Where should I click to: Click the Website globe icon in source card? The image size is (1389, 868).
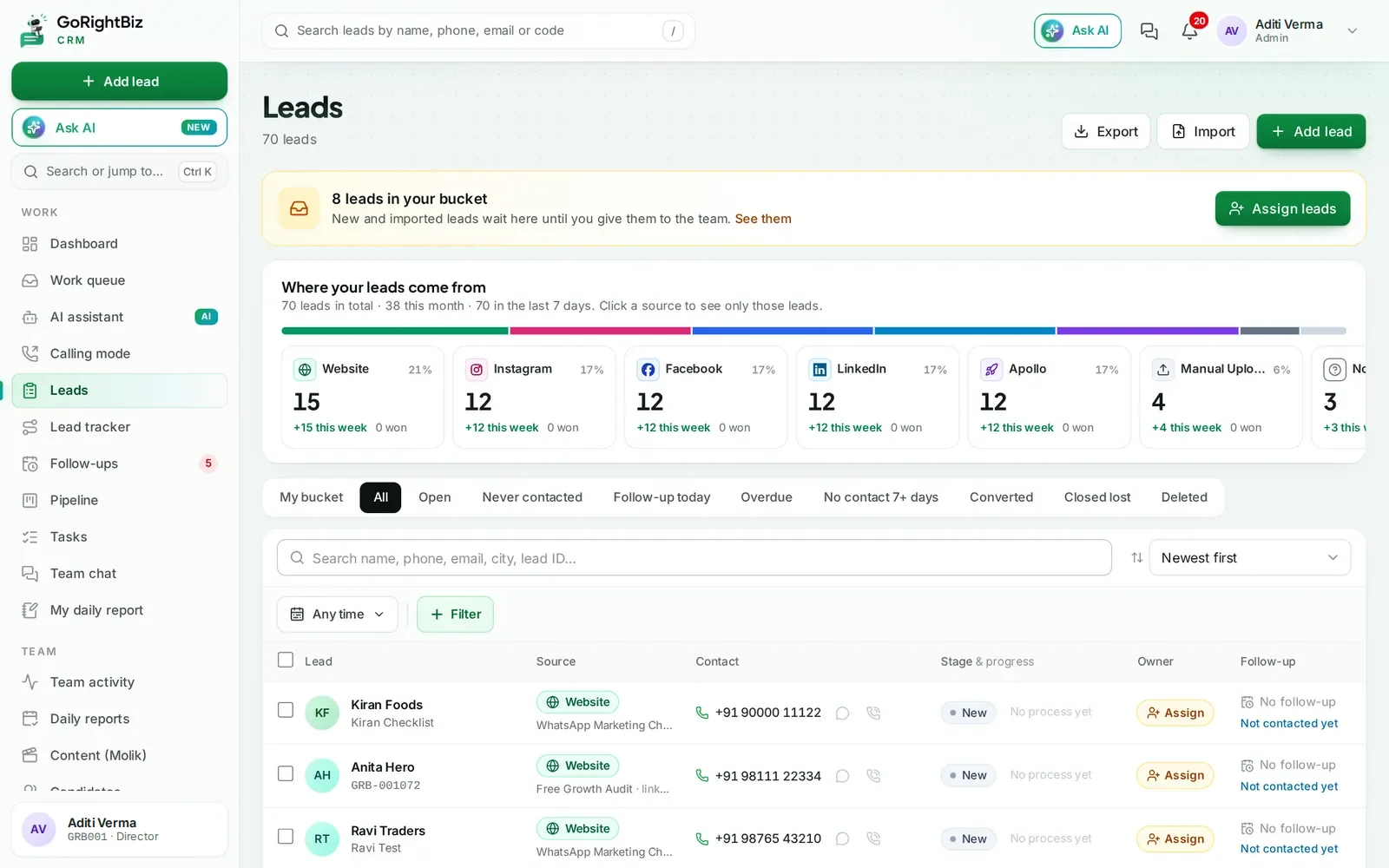305,370
